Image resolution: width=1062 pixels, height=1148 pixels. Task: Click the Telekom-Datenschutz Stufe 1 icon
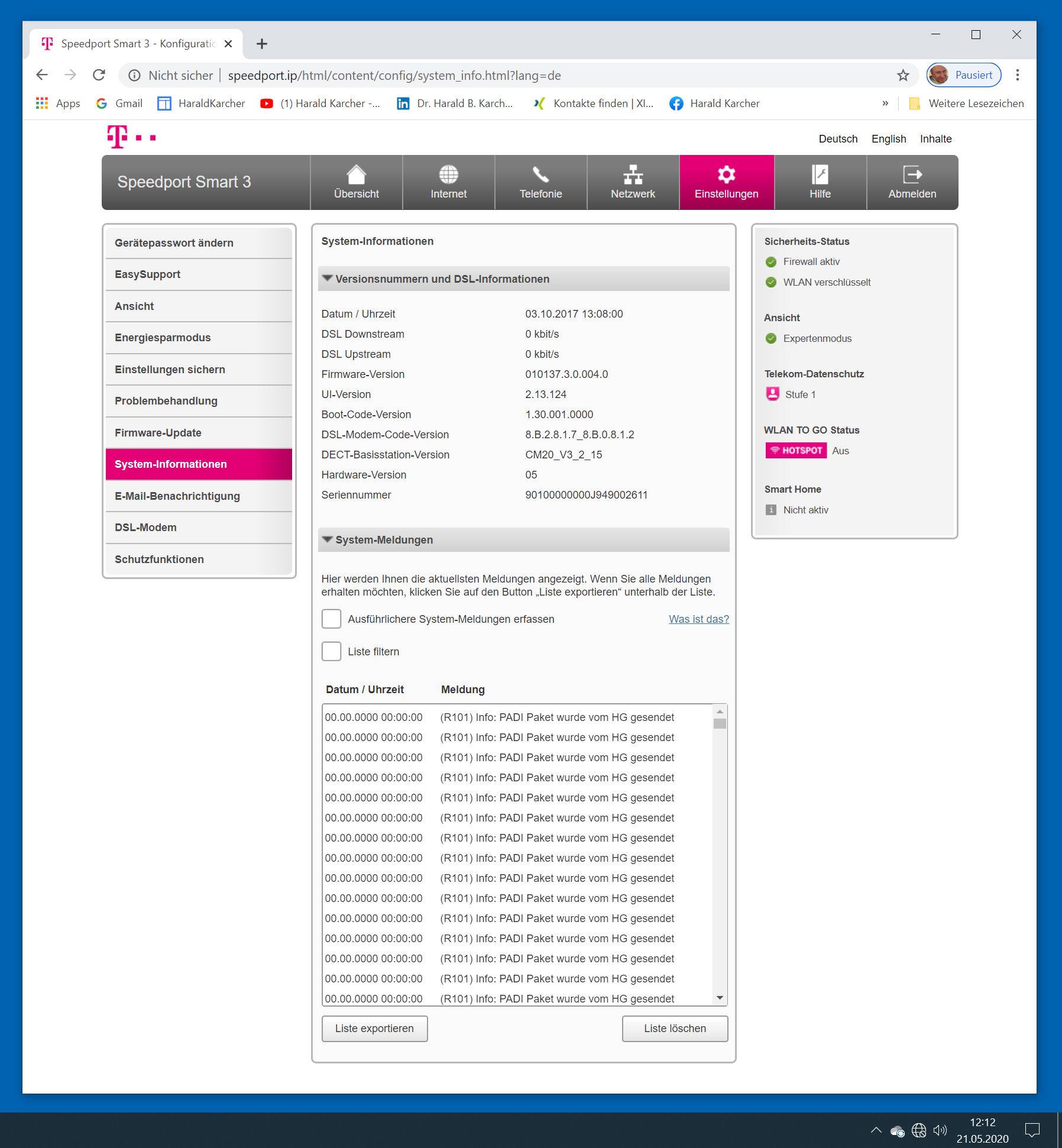(772, 394)
